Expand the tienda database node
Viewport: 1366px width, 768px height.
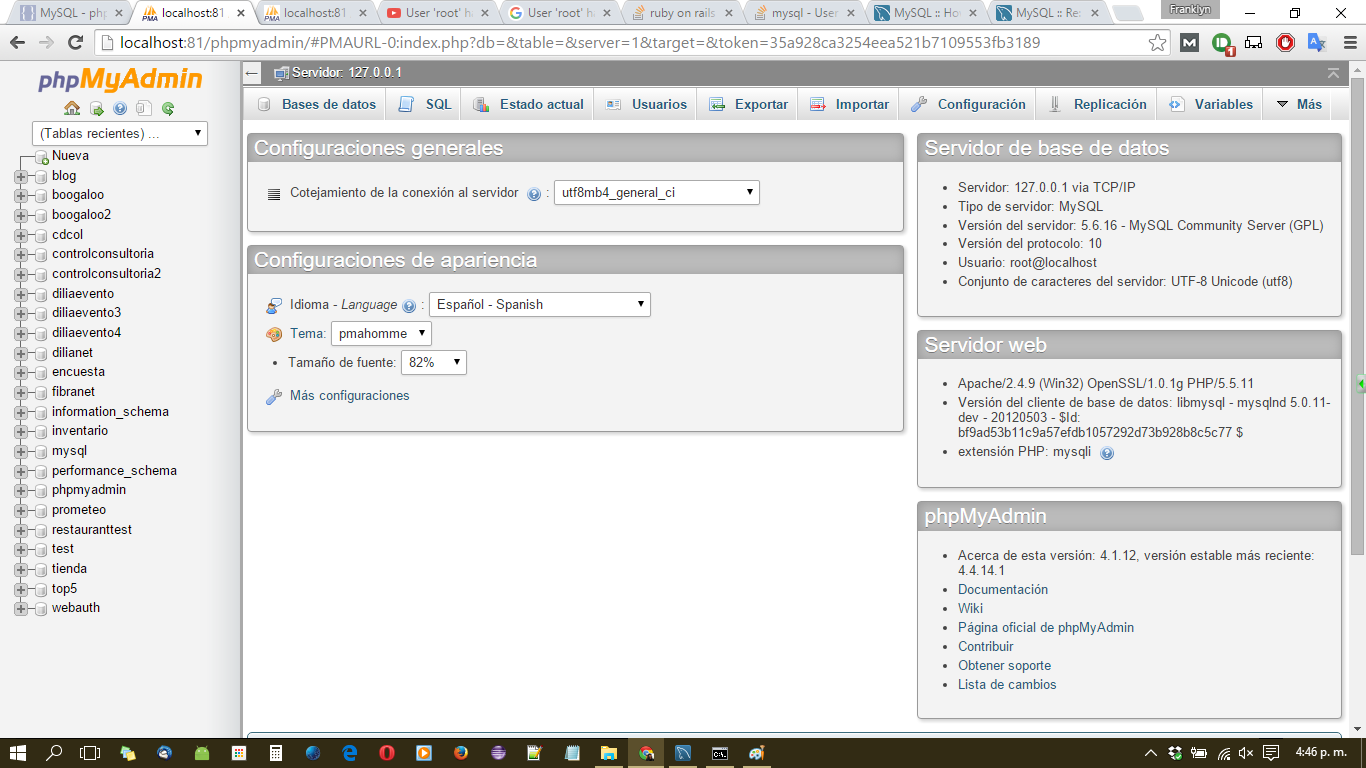[21, 569]
